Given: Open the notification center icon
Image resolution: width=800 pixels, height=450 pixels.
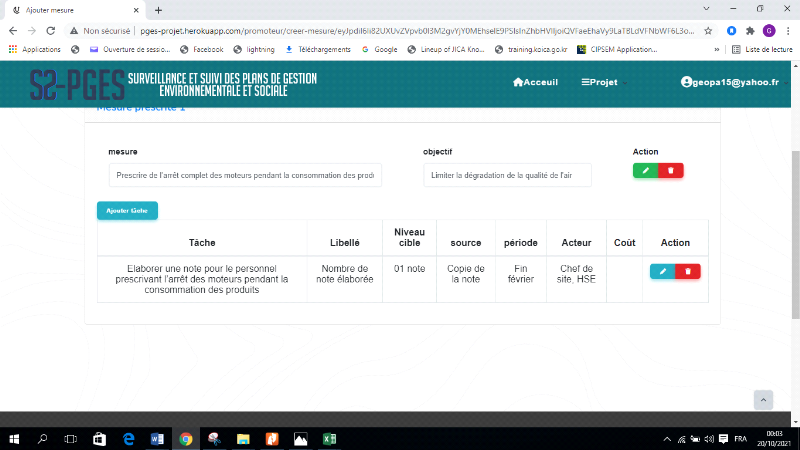Looking at the screenshot, I should (723, 439).
